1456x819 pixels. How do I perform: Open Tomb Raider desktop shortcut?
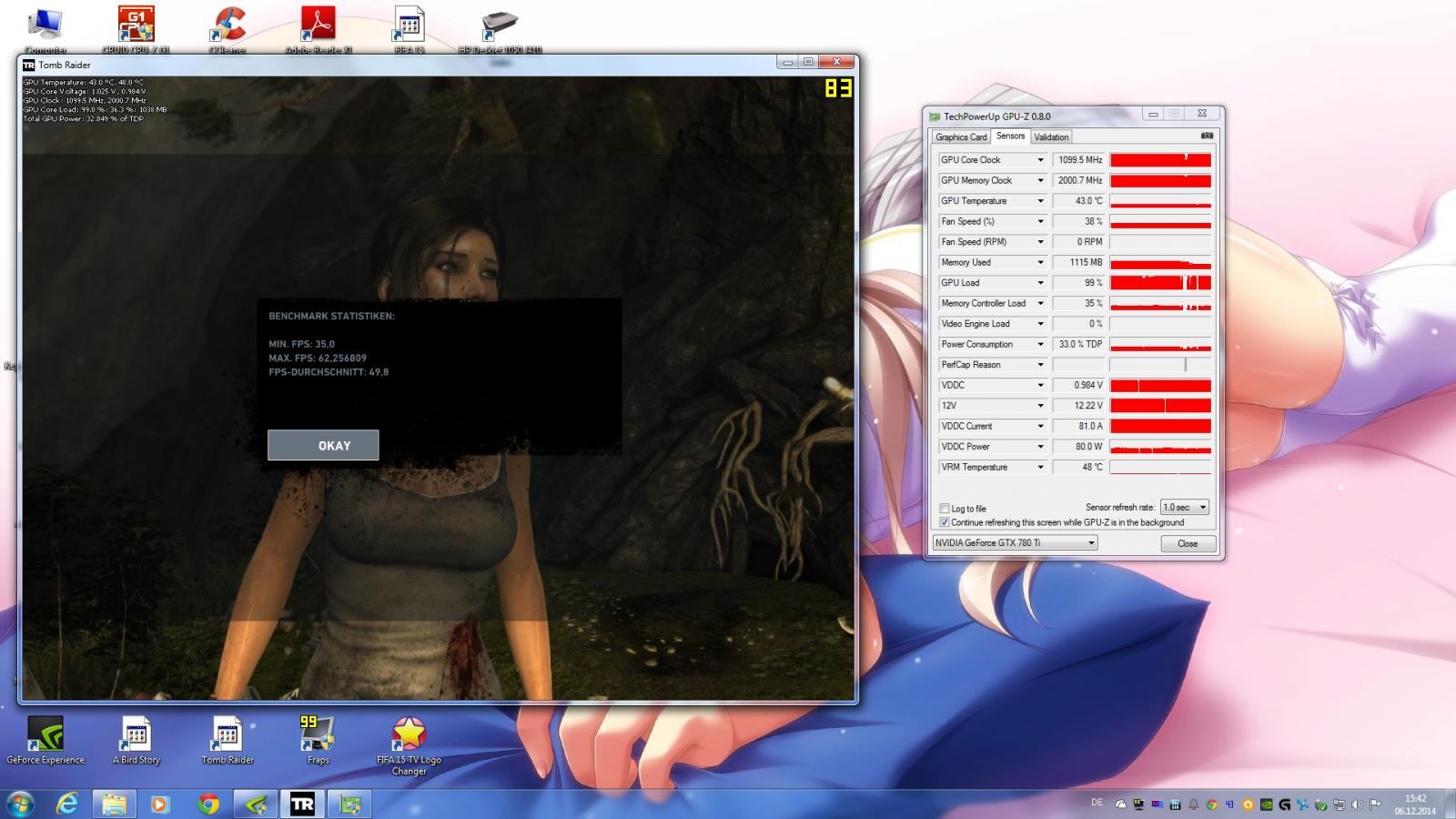pos(227,740)
